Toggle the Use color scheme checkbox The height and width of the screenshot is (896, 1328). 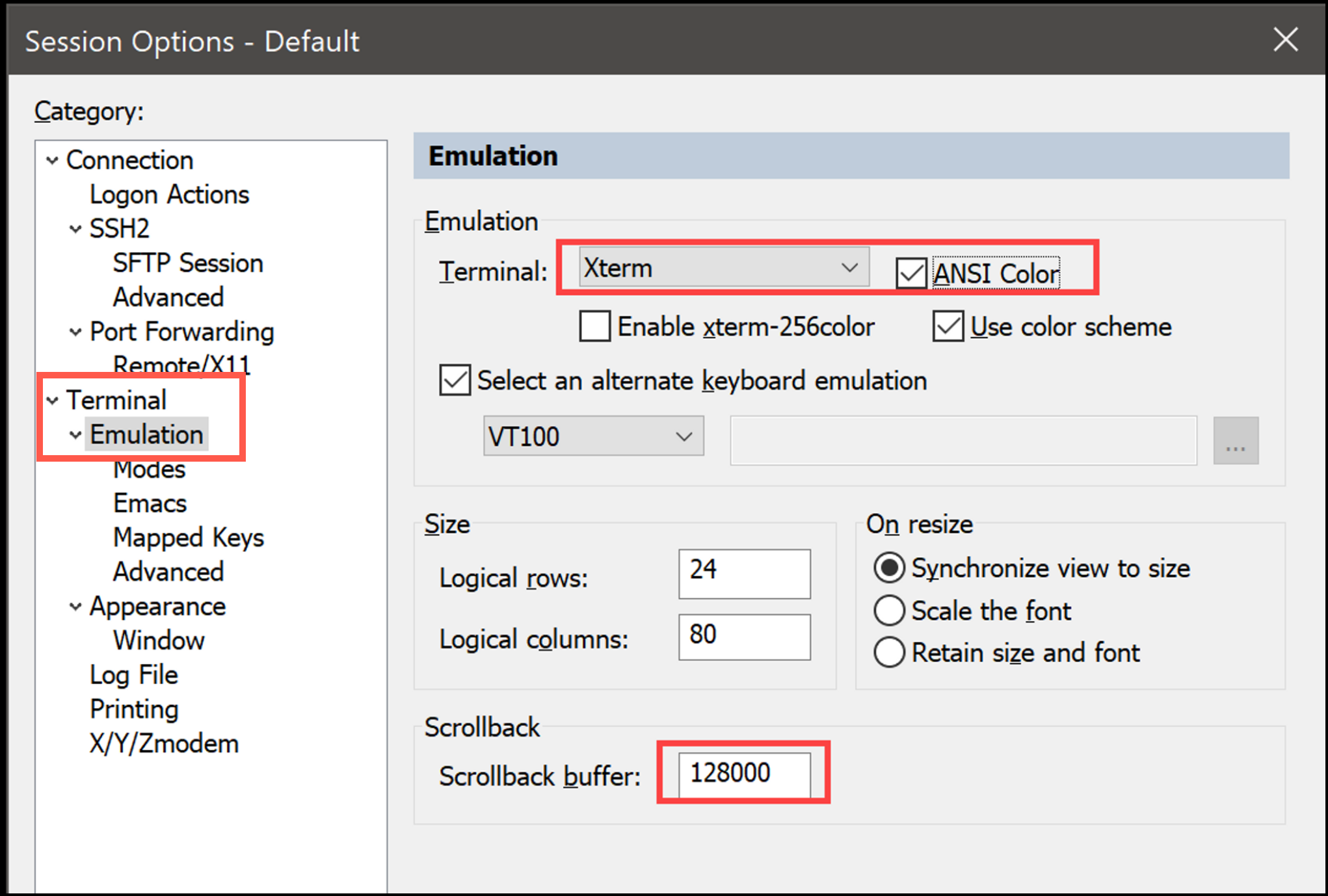tap(948, 326)
